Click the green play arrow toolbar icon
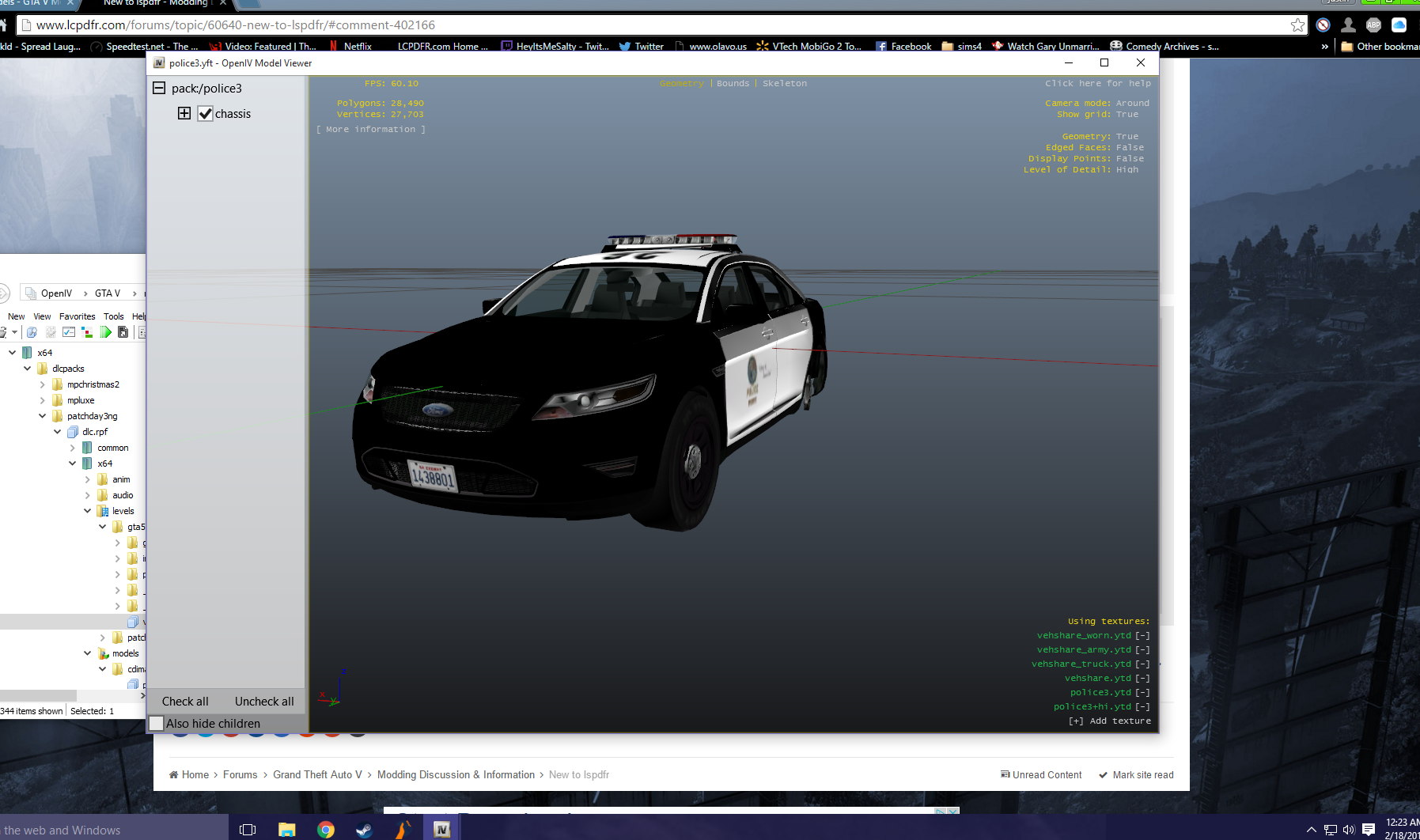The image size is (1420, 840). click(x=106, y=332)
